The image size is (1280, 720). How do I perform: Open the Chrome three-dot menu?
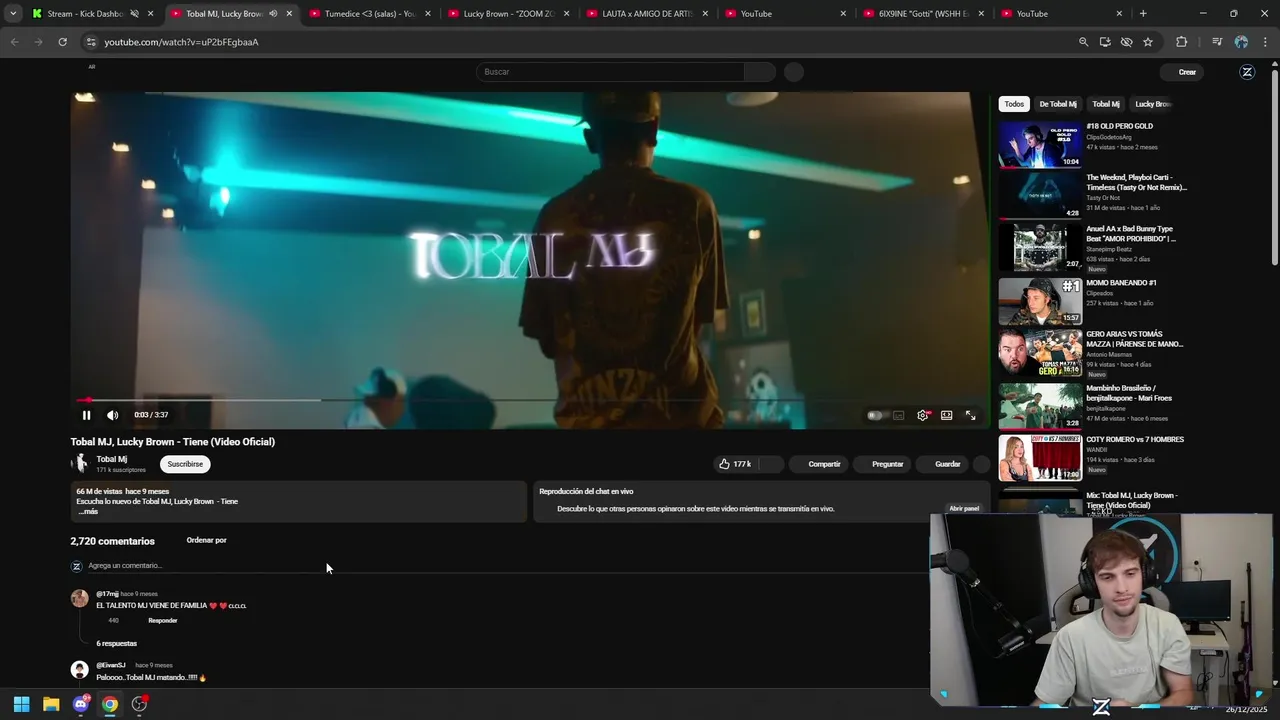1265,42
